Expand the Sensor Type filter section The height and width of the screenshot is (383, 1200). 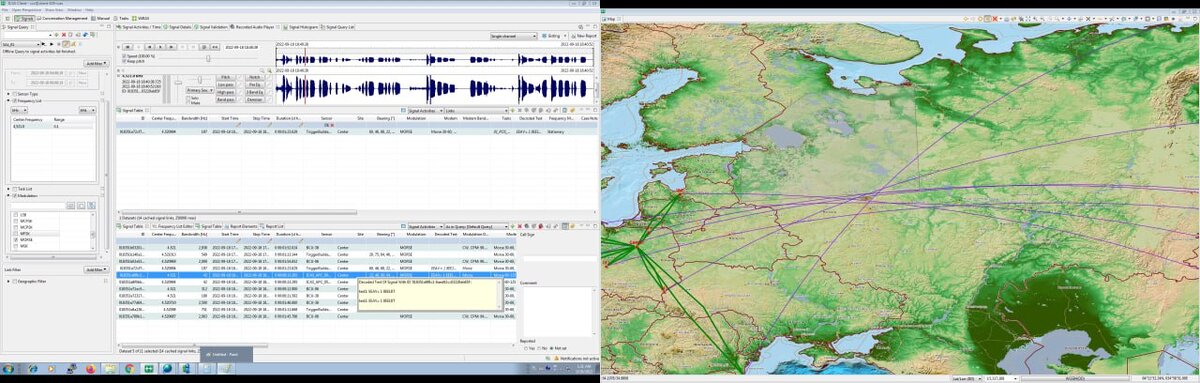(8, 93)
